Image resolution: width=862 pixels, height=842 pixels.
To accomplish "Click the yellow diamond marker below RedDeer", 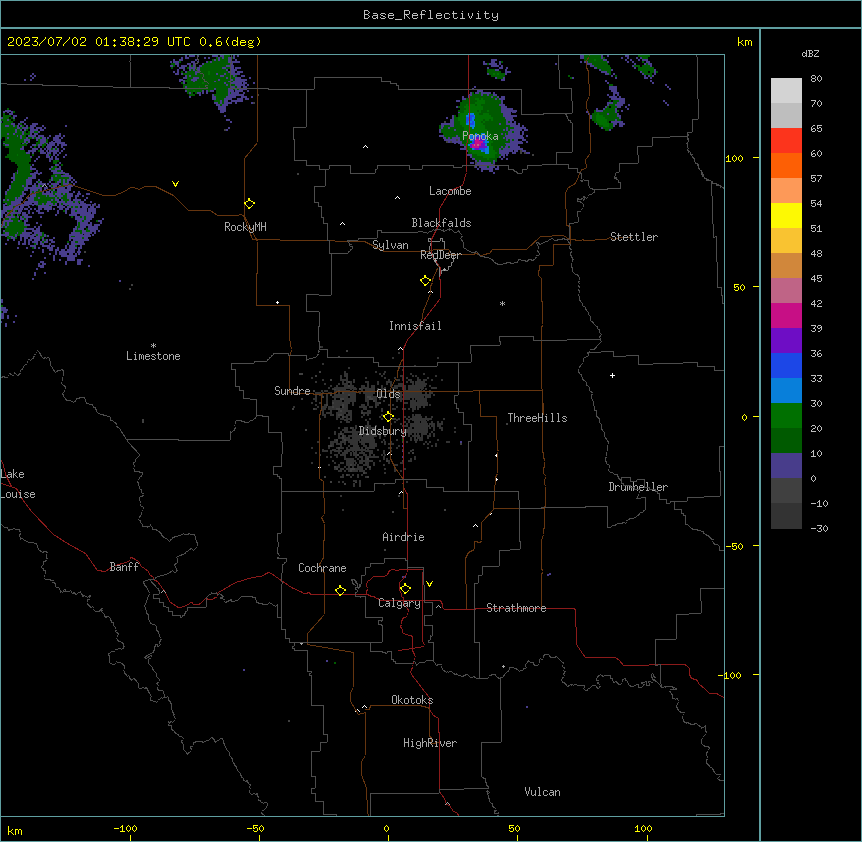I will click(425, 281).
